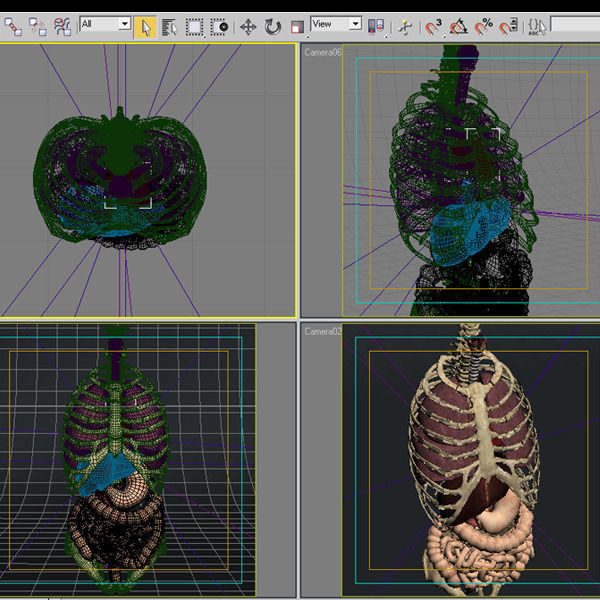Open the View reference coordinate system dropdown
Screen dimensions: 600x600
(x=336, y=24)
